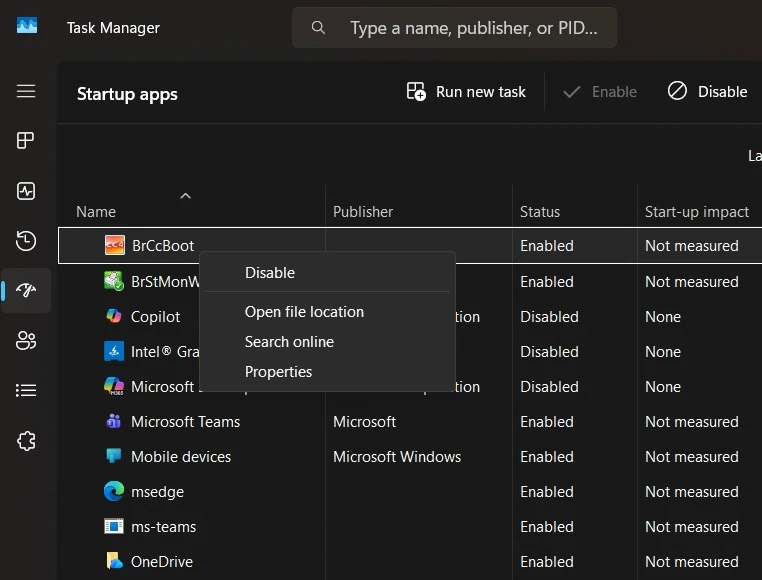Click the Enable toolbar button
Image resolution: width=762 pixels, height=580 pixels.
tap(600, 91)
